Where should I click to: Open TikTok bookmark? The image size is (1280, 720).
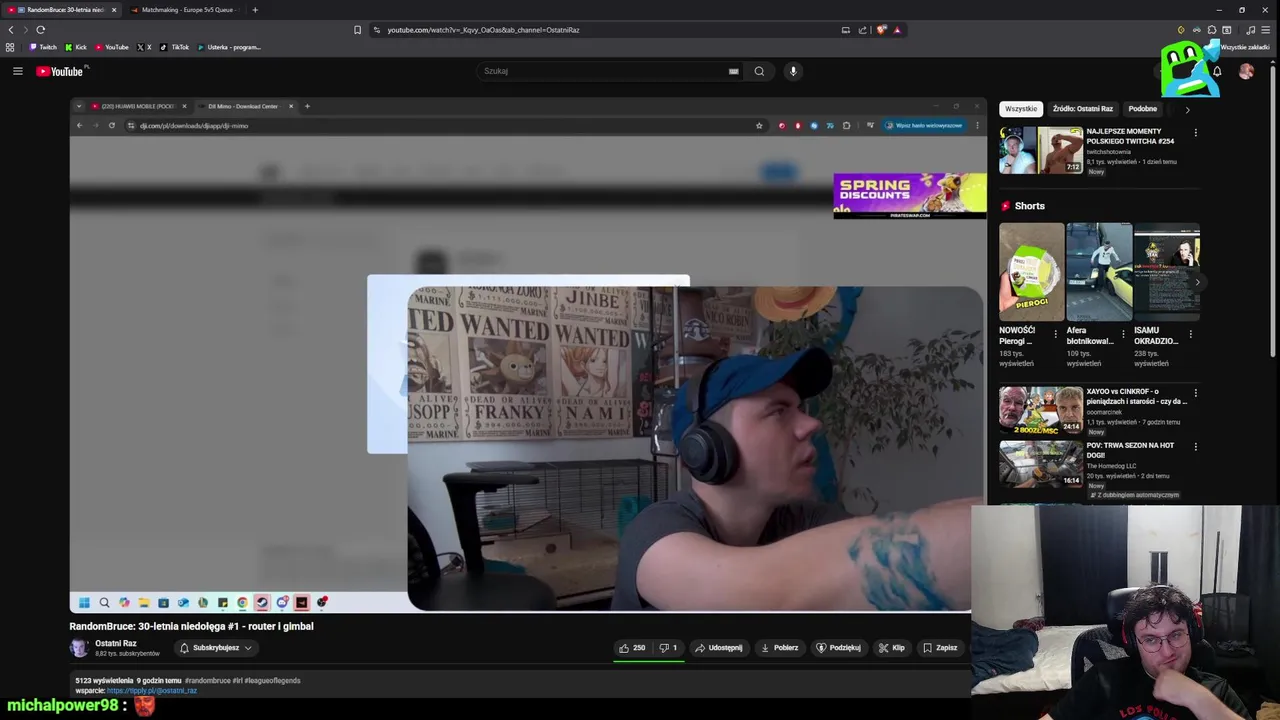point(175,47)
